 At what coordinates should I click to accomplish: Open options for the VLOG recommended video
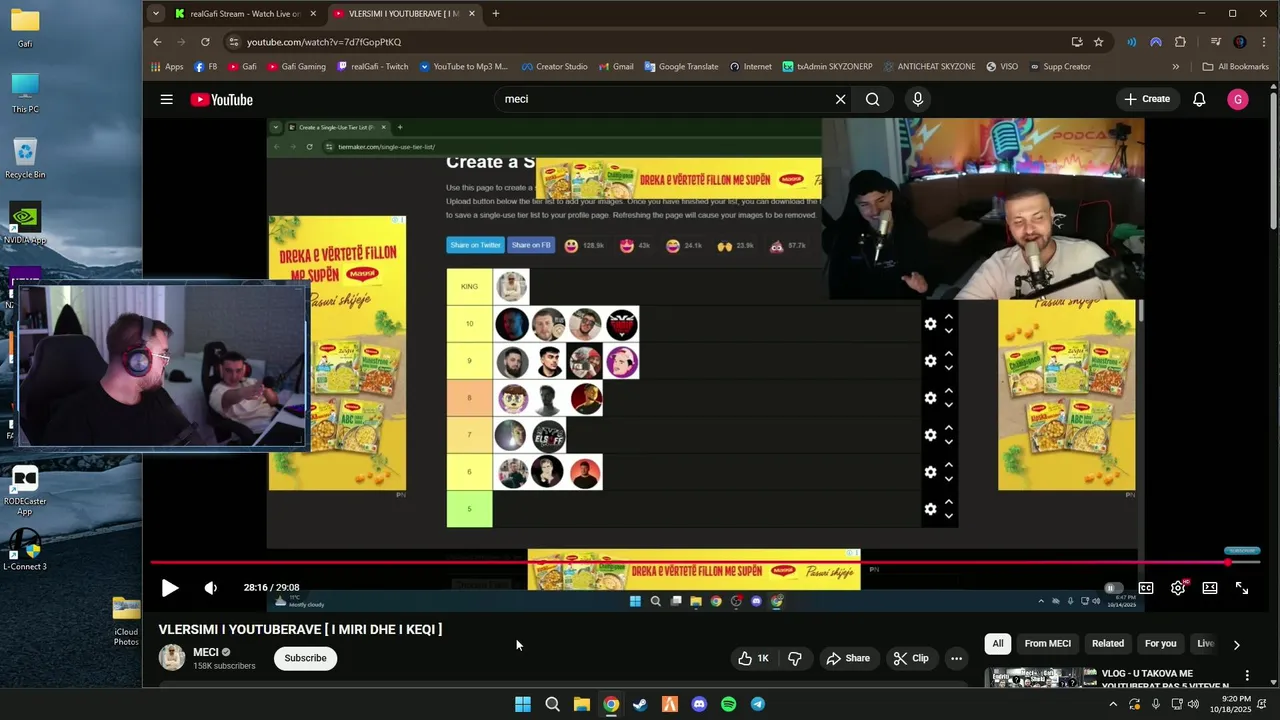pos(1247,676)
